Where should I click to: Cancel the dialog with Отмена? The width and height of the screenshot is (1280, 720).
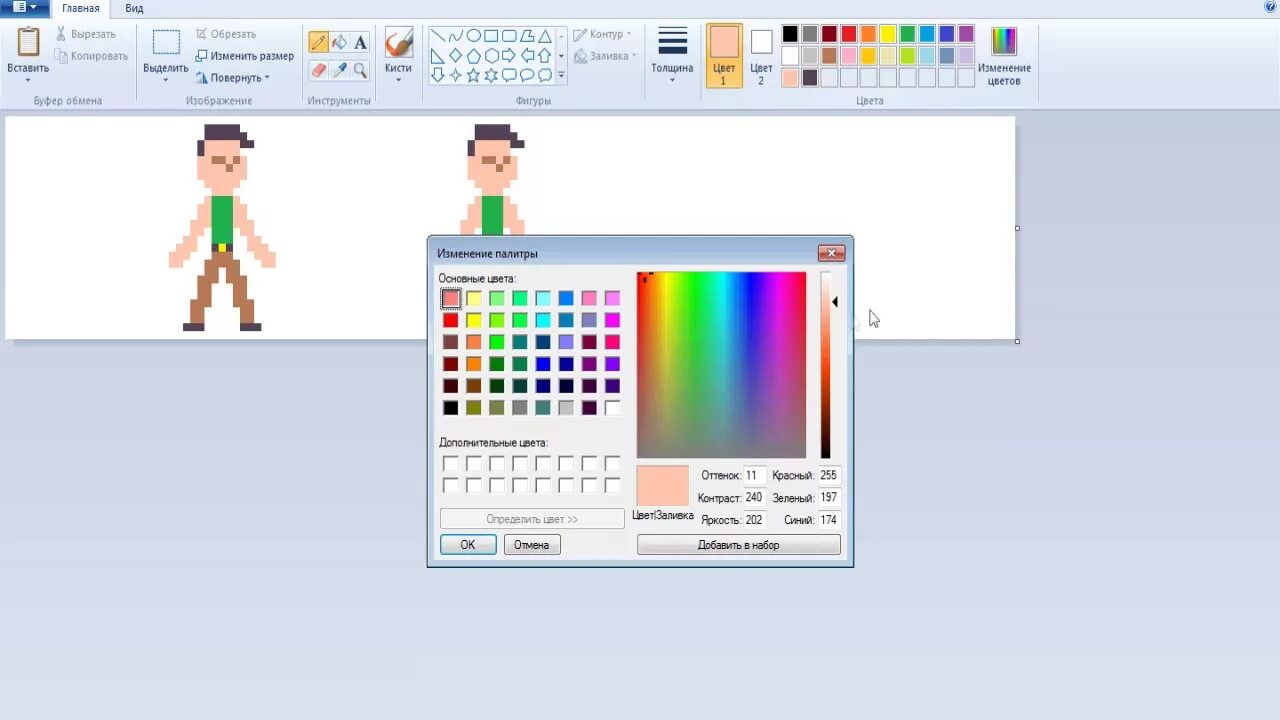click(x=532, y=545)
